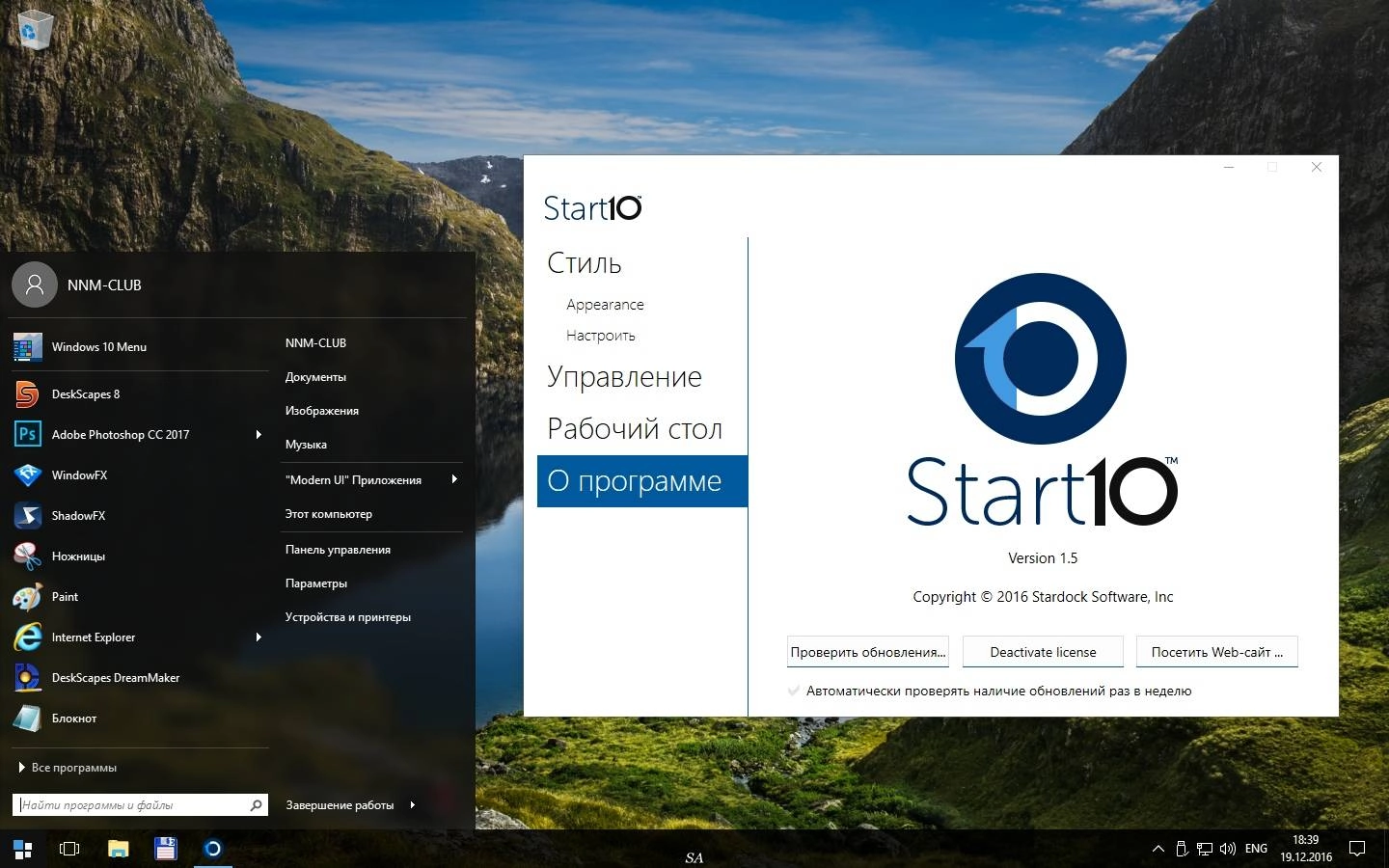Click the large Start10 logo
This screenshot has width=1389, height=868.
[1041, 359]
